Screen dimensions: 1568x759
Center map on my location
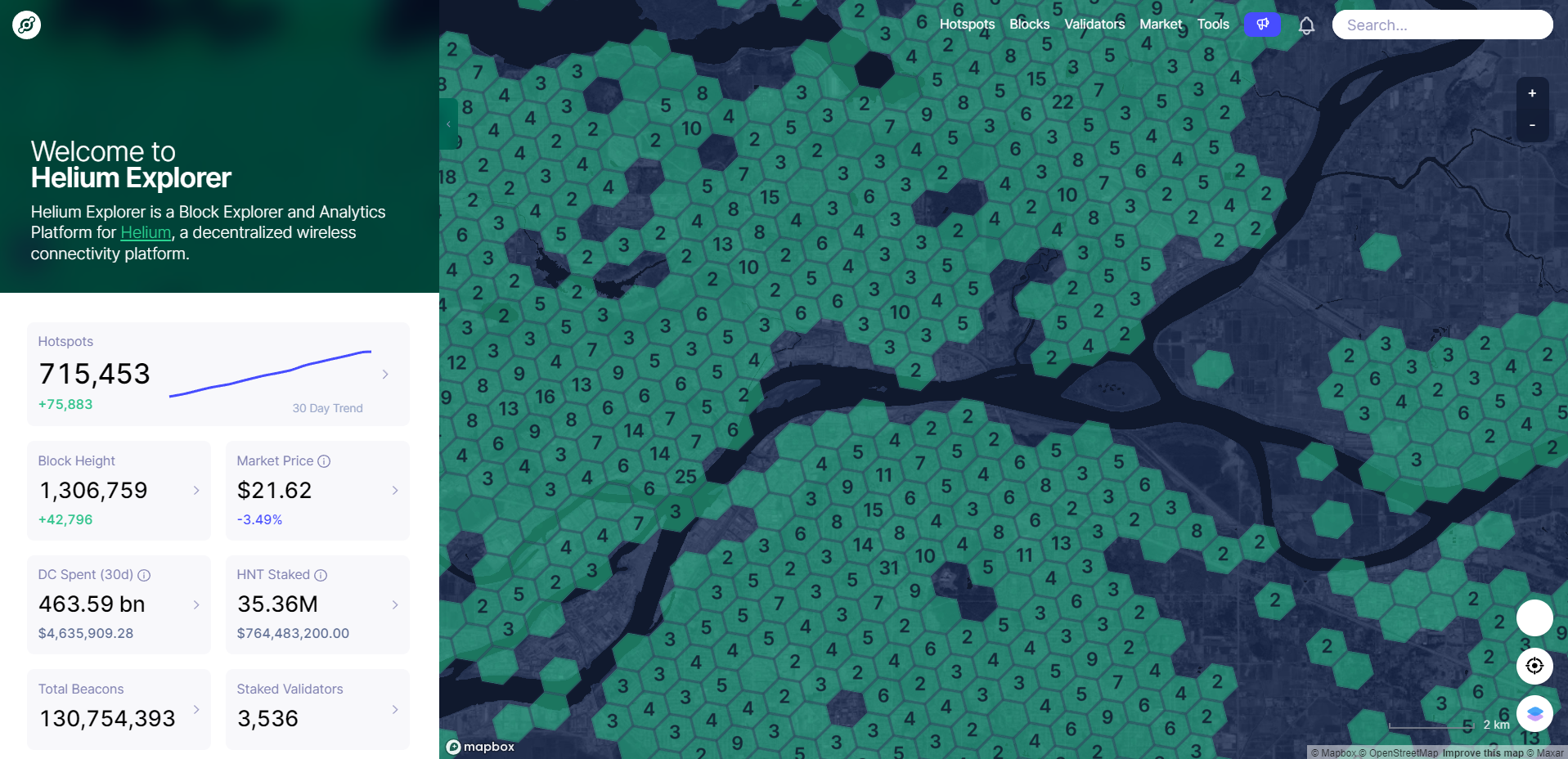(1534, 666)
